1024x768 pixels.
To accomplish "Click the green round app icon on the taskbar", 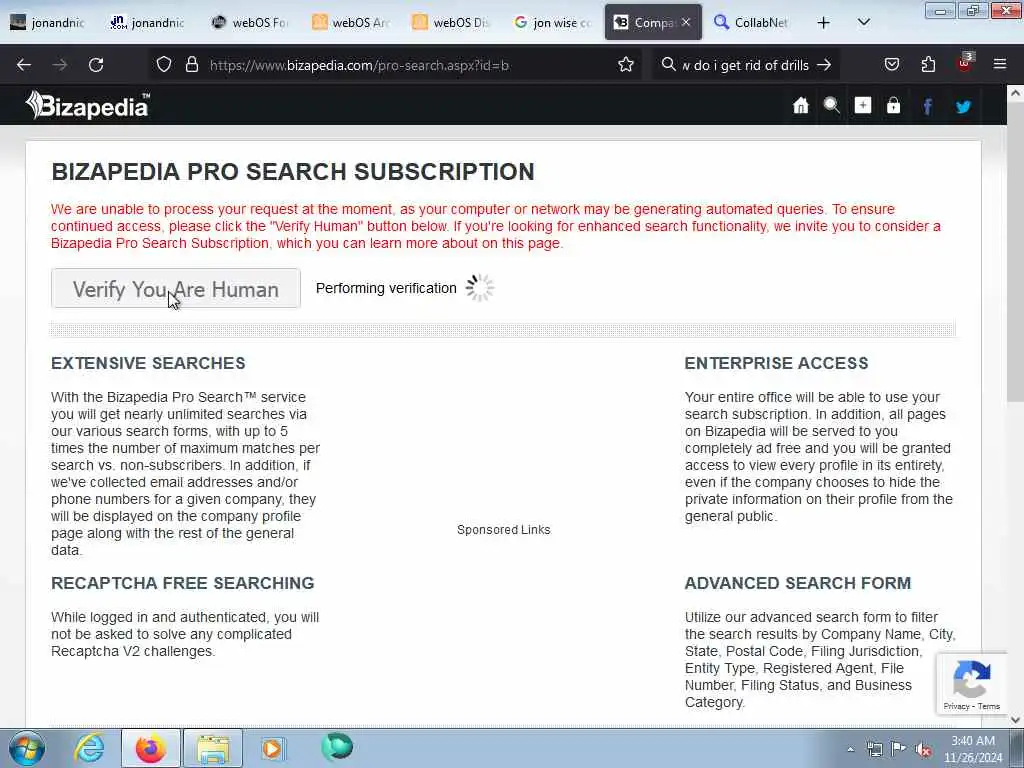I will tap(337, 748).
